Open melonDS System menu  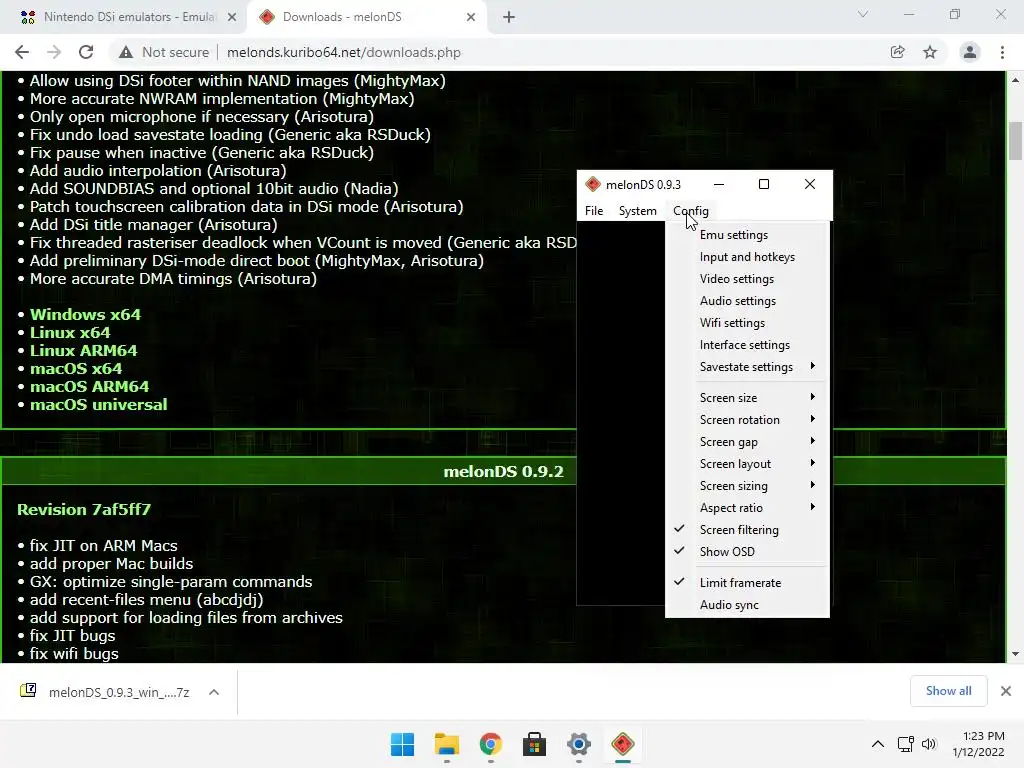pyautogui.click(x=637, y=211)
